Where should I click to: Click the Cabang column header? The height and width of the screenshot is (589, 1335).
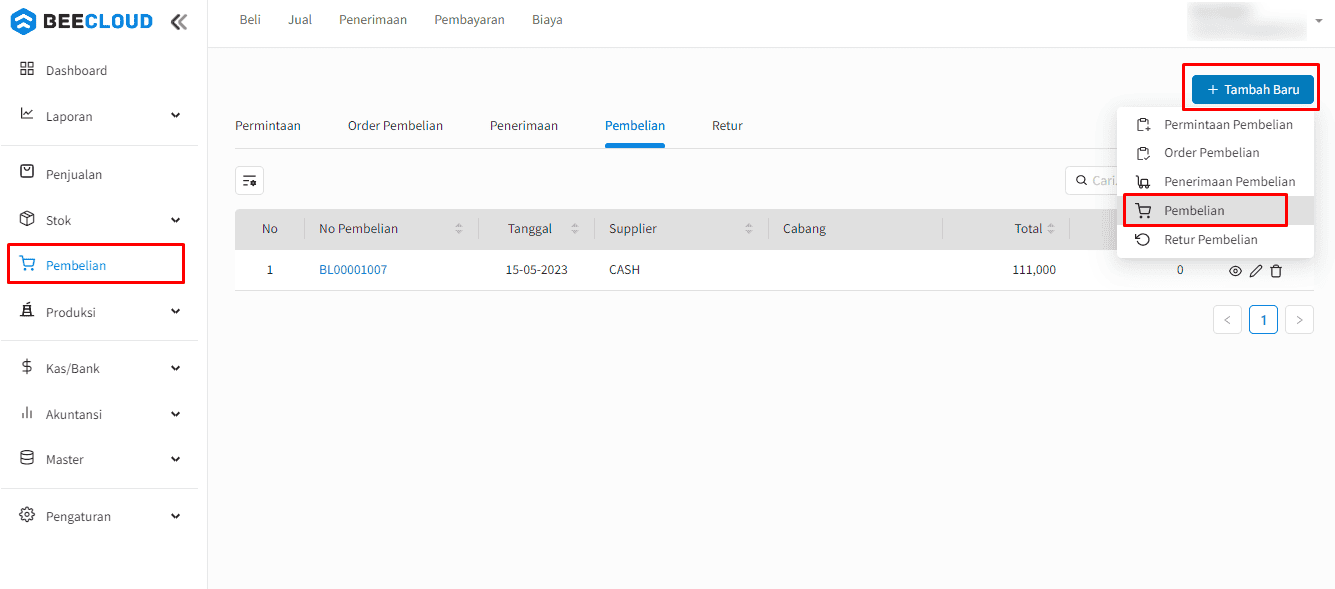coord(805,229)
